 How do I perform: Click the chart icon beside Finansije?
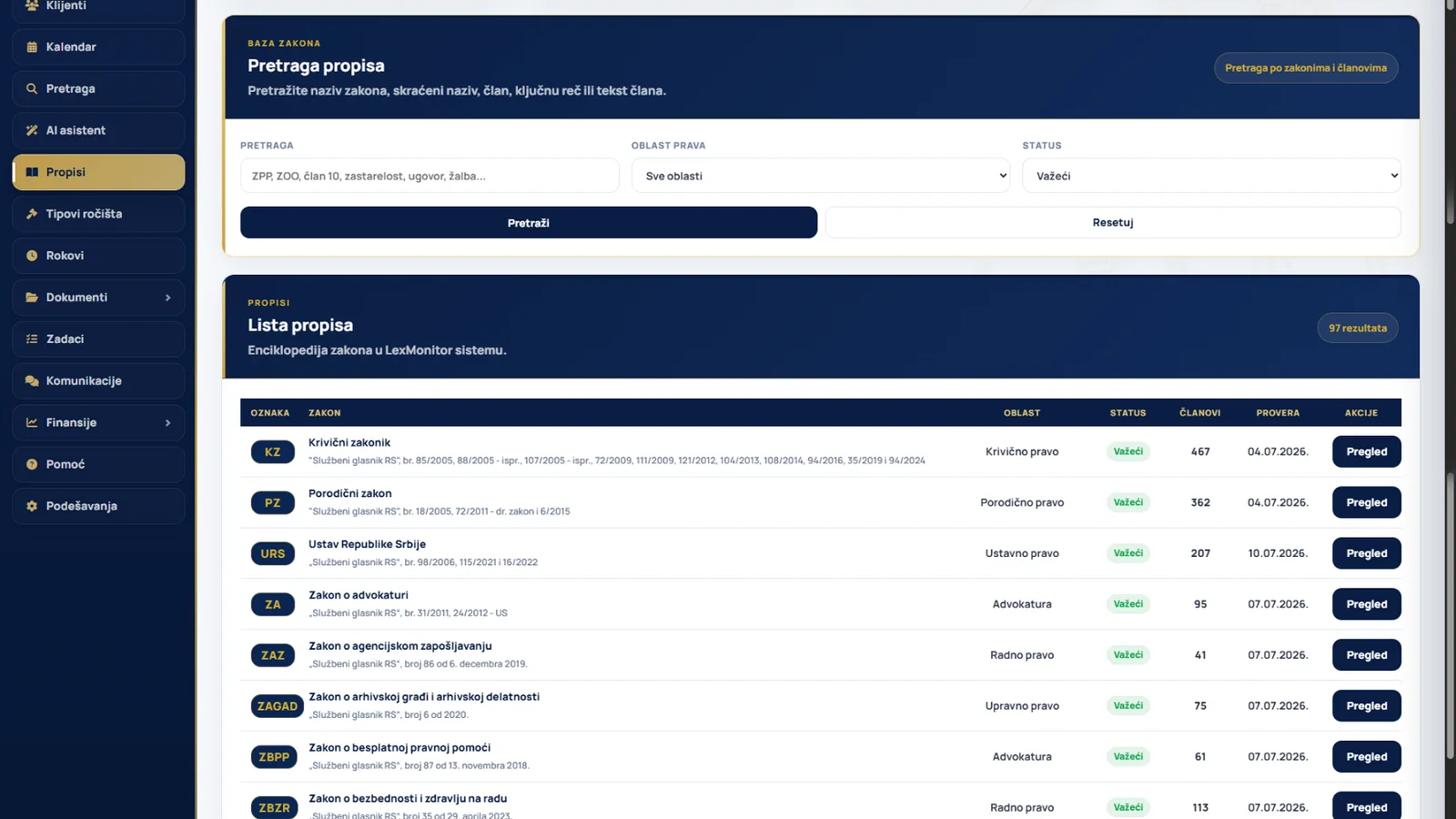coord(32,423)
